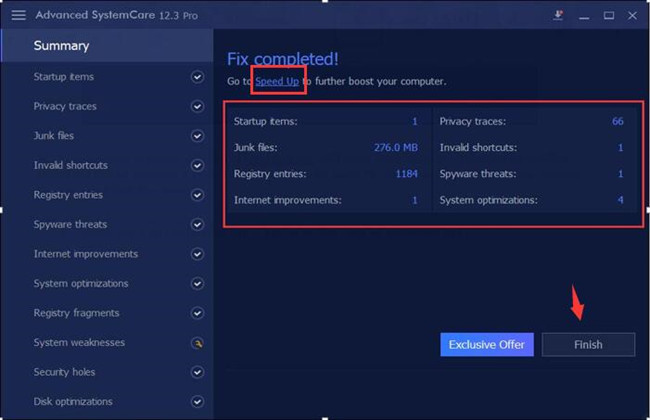Click the Privacy traces value 66
Image resolution: width=650 pixels, height=420 pixels.
click(x=618, y=121)
